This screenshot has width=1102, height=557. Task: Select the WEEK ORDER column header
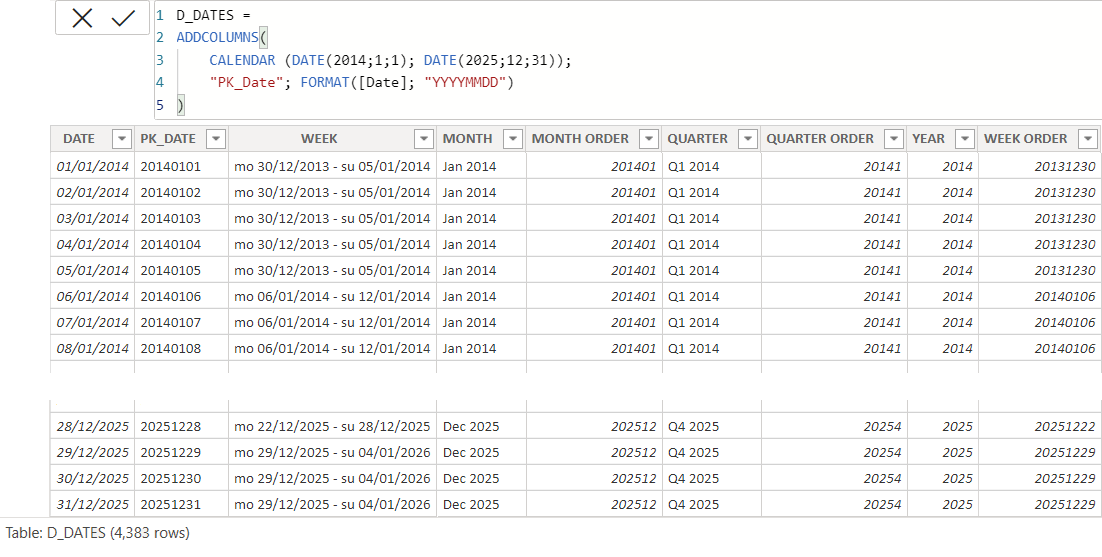[x=1025, y=139]
